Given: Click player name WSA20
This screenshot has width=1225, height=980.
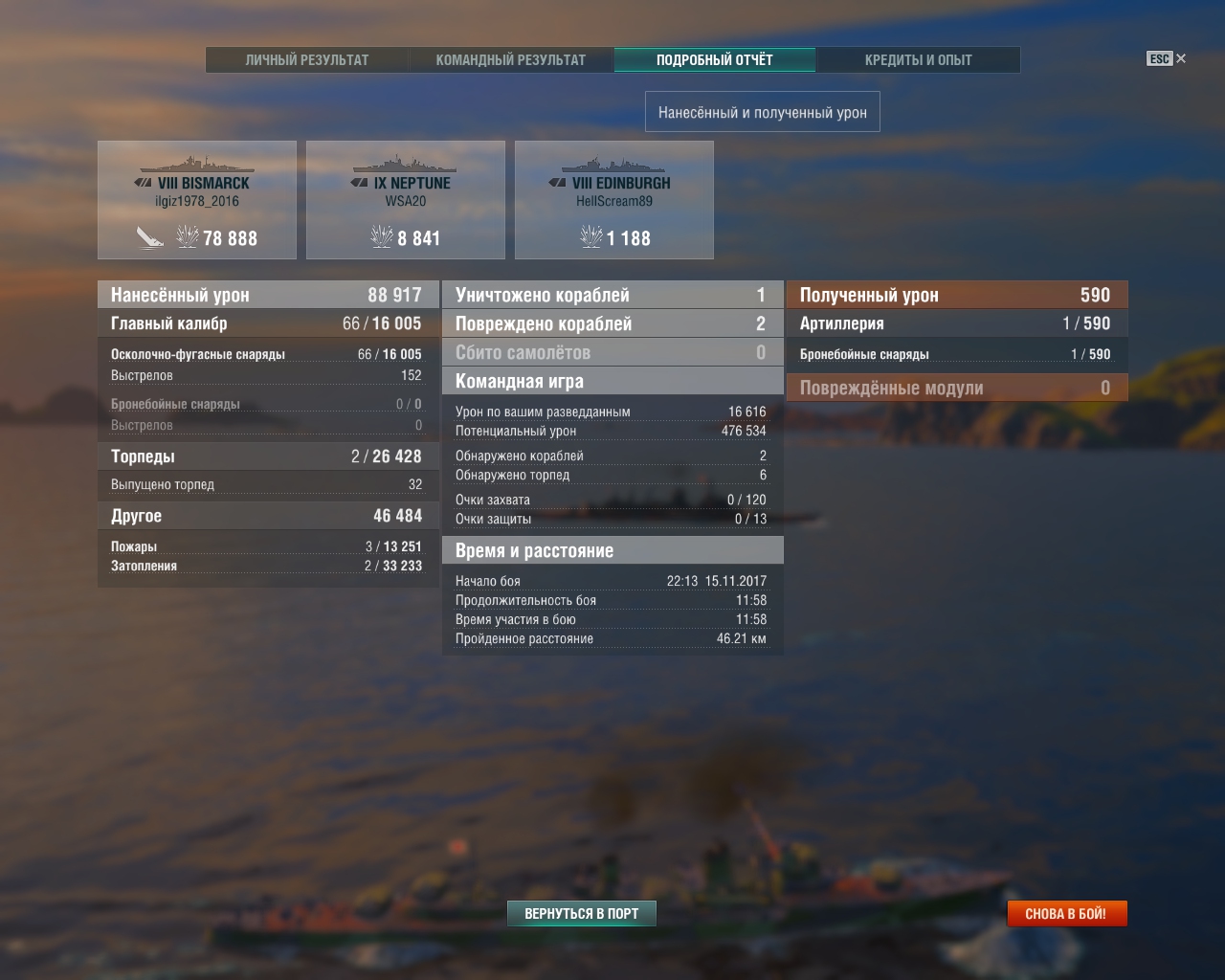Looking at the screenshot, I should pyautogui.click(x=406, y=201).
